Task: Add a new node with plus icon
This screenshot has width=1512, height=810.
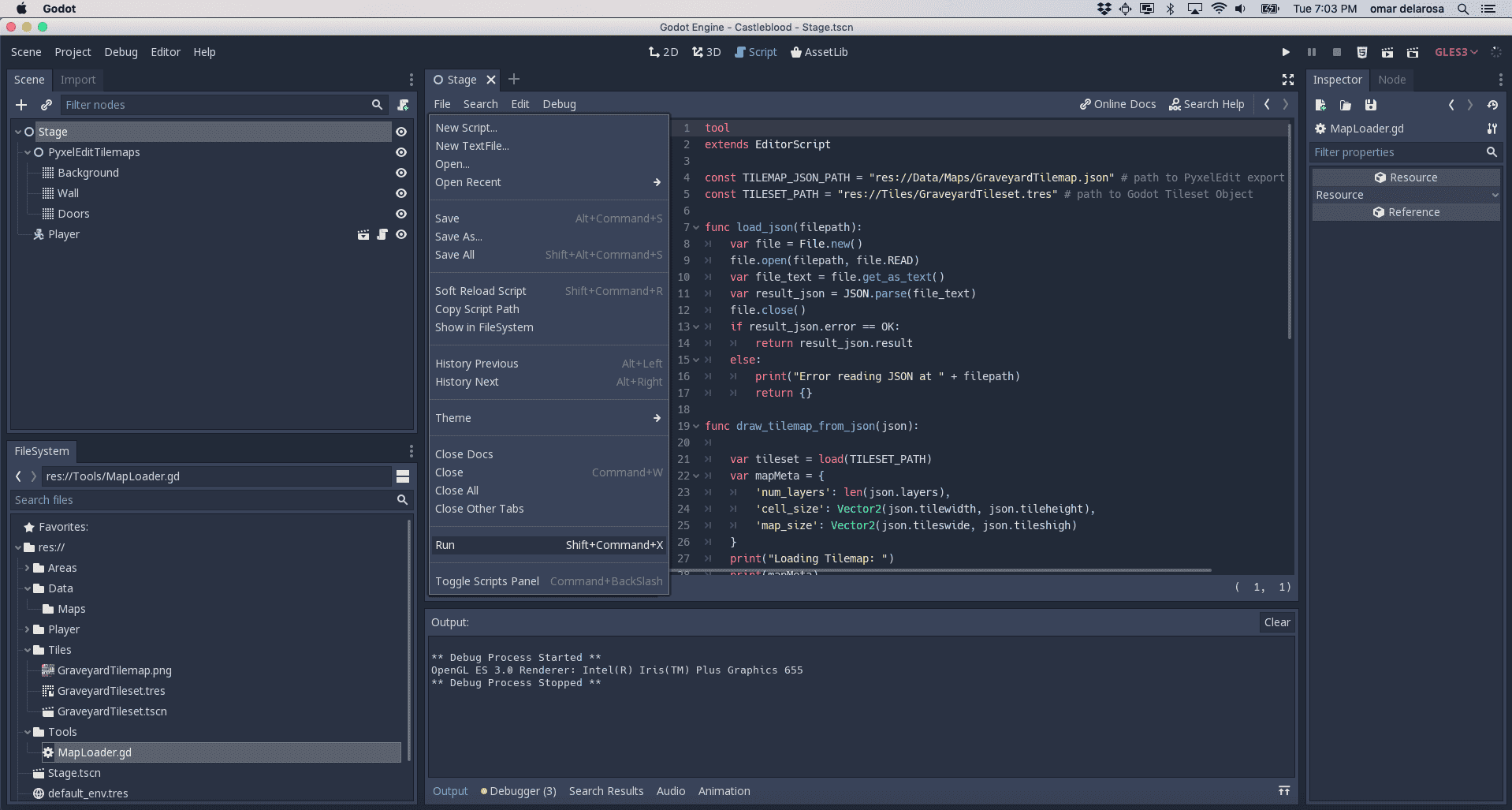Action: coord(21,105)
